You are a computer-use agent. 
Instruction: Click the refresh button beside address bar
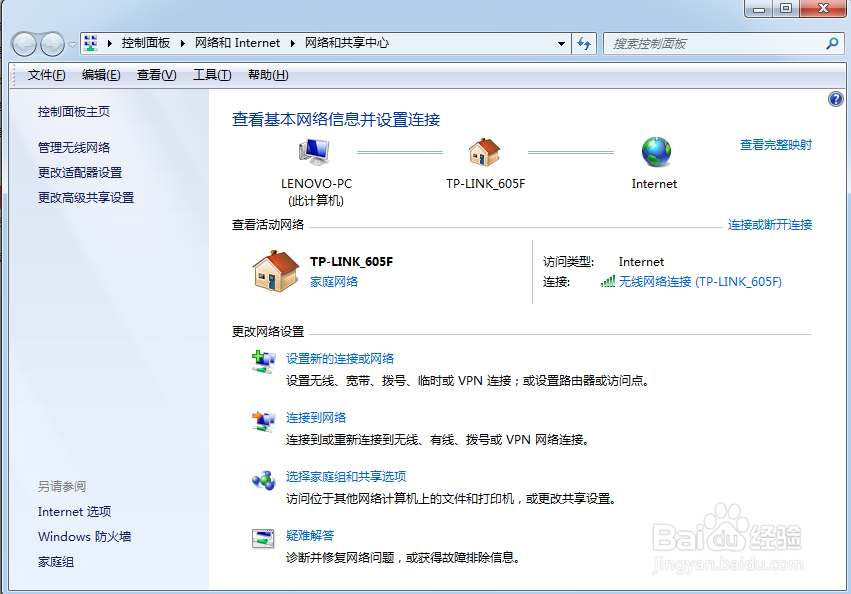click(584, 43)
